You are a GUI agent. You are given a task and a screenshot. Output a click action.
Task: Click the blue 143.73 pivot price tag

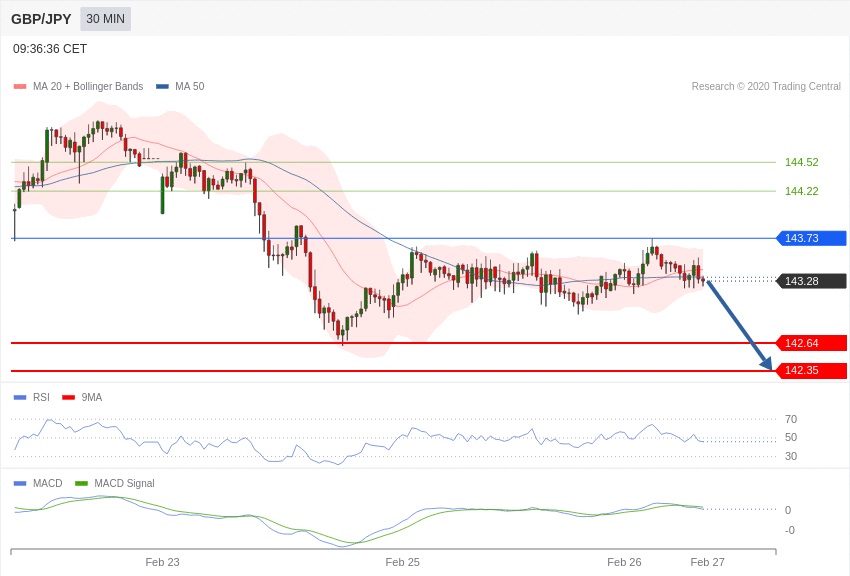click(x=812, y=238)
